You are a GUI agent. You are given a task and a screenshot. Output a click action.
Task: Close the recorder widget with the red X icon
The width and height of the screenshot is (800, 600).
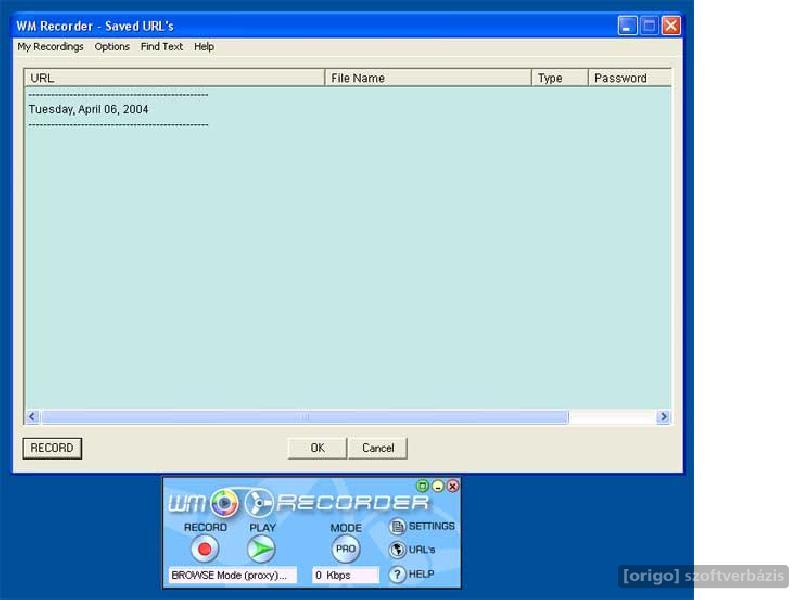(453, 486)
